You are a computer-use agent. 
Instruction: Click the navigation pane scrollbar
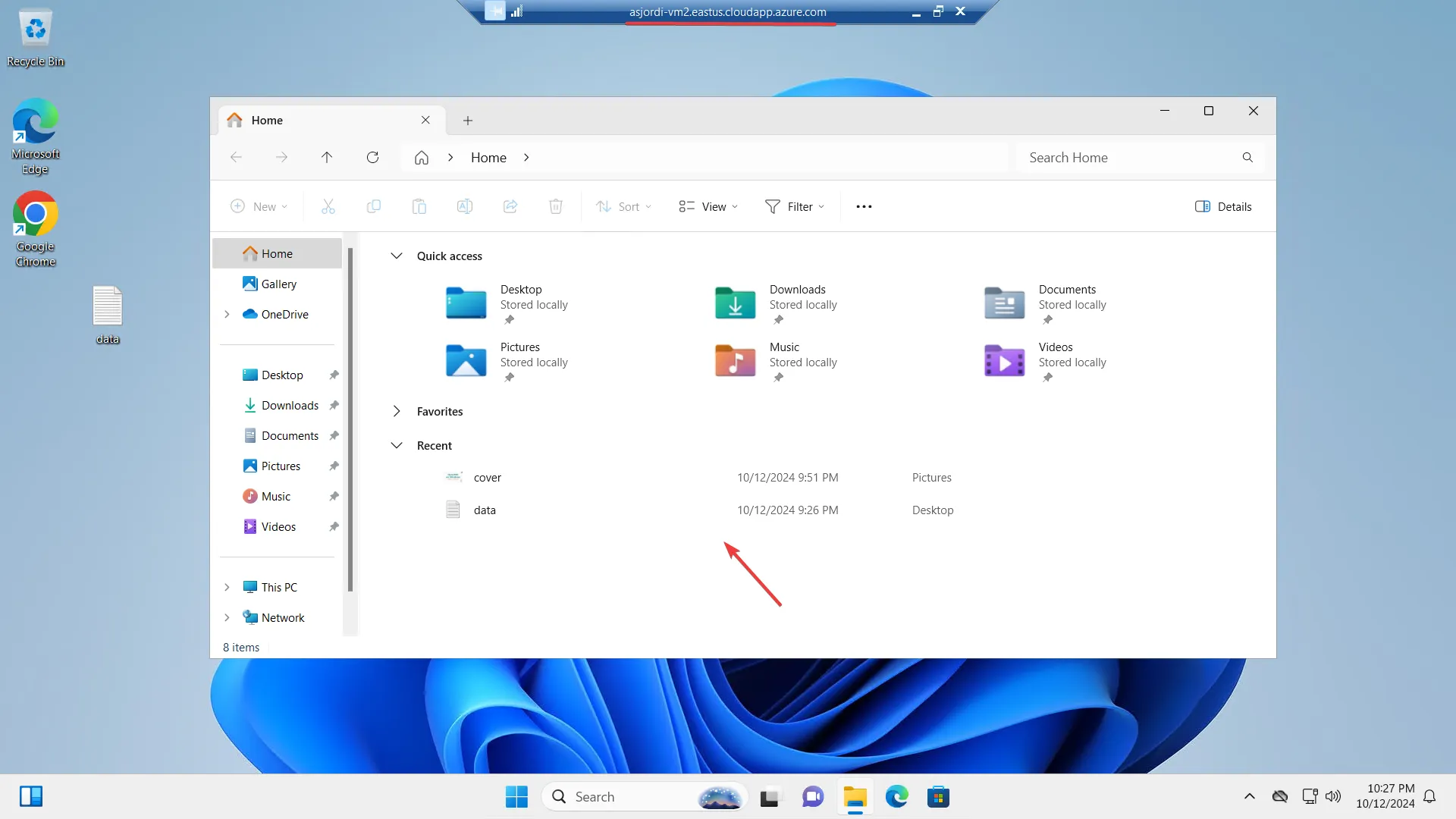pyautogui.click(x=350, y=419)
